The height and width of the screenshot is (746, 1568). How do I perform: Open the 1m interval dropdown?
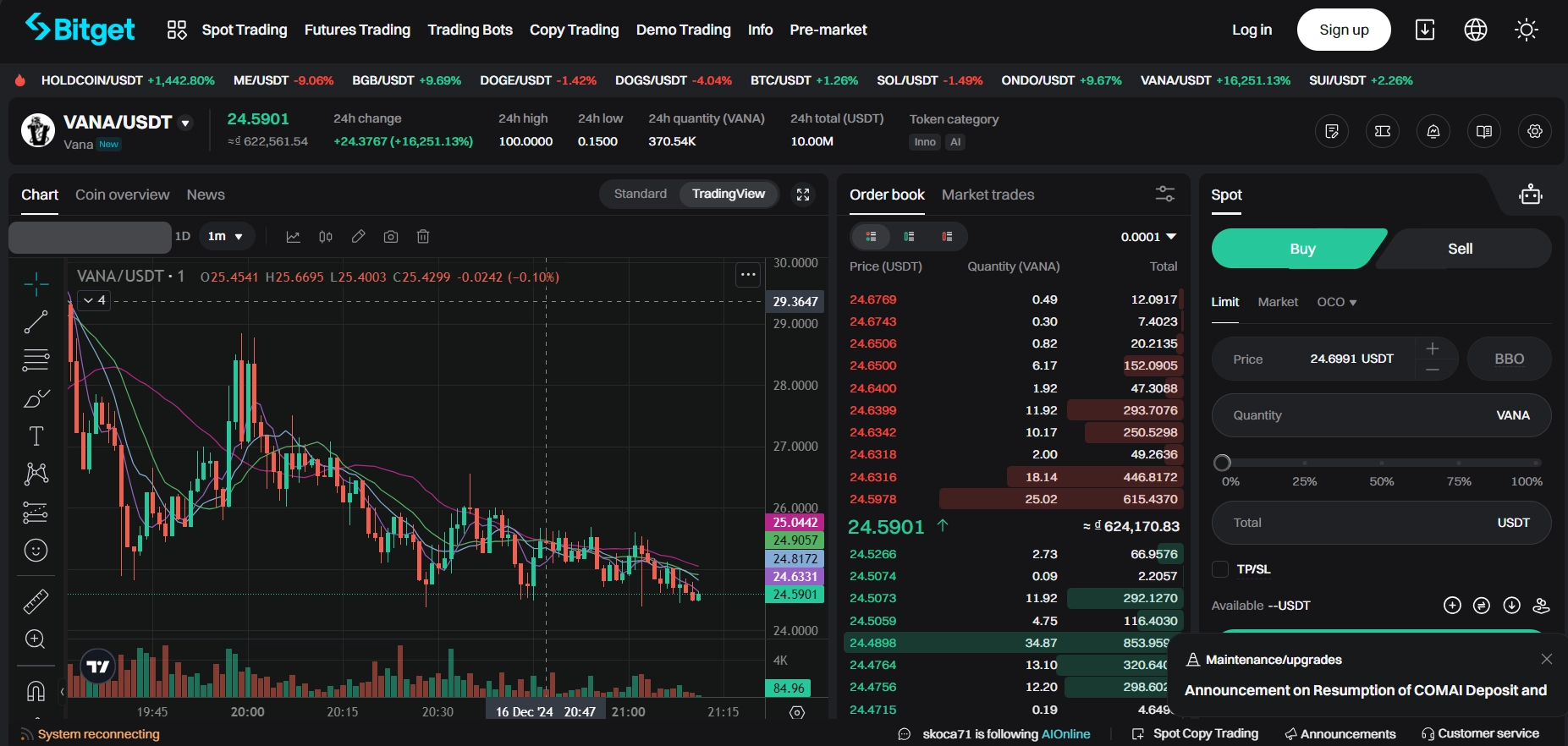pyautogui.click(x=226, y=237)
